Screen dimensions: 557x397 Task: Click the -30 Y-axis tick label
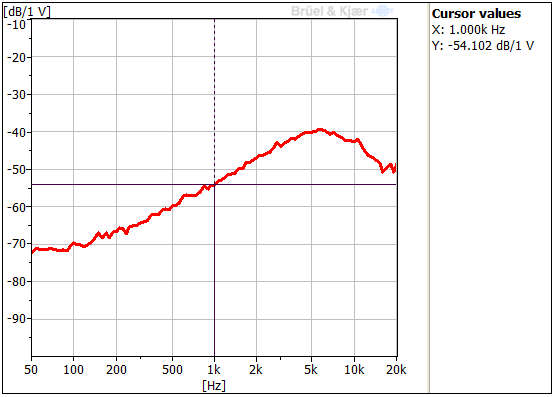(16, 95)
